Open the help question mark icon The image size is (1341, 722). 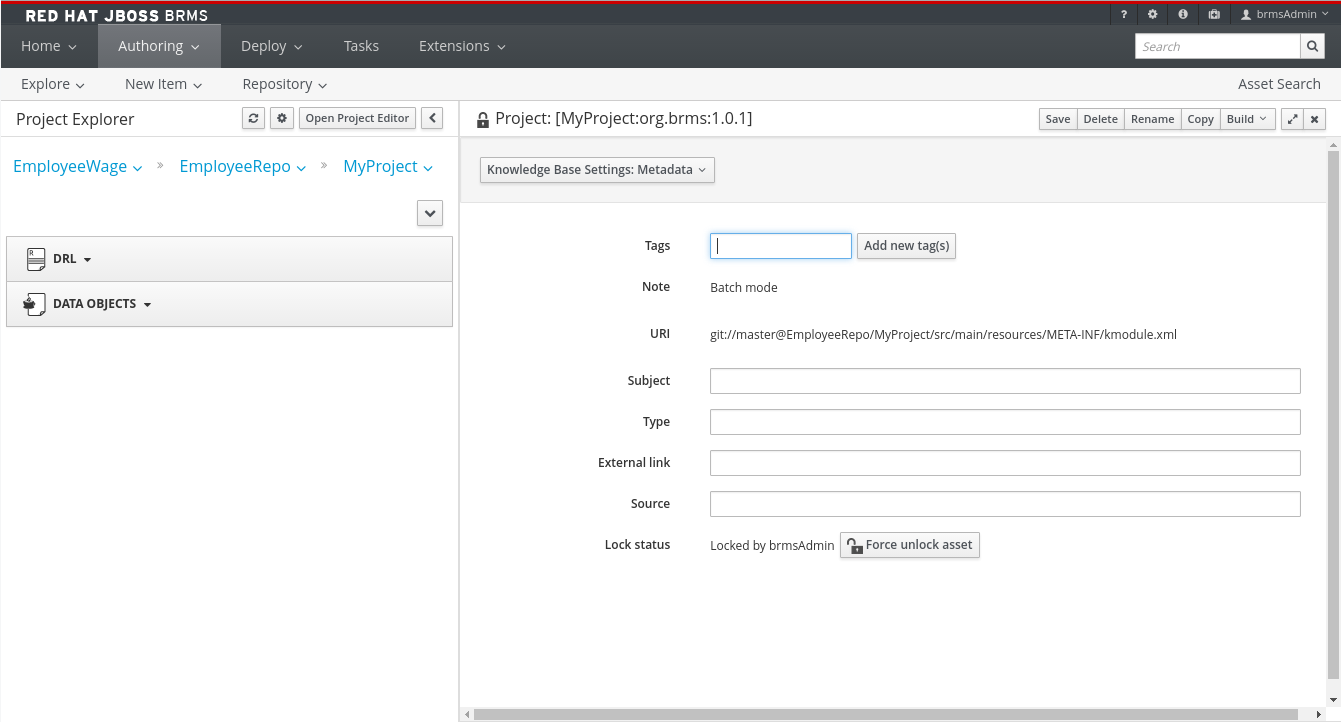pos(1124,15)
